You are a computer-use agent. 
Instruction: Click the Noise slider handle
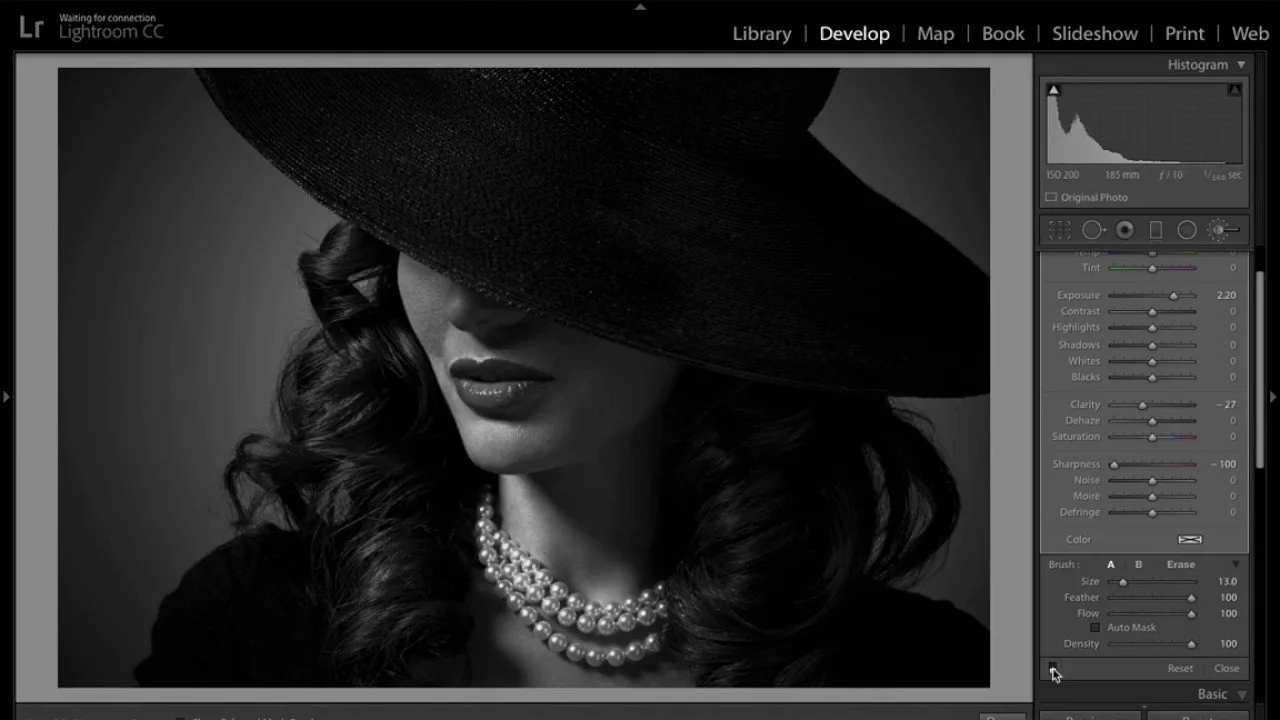pyautogui.click(x=1152, y=481)
